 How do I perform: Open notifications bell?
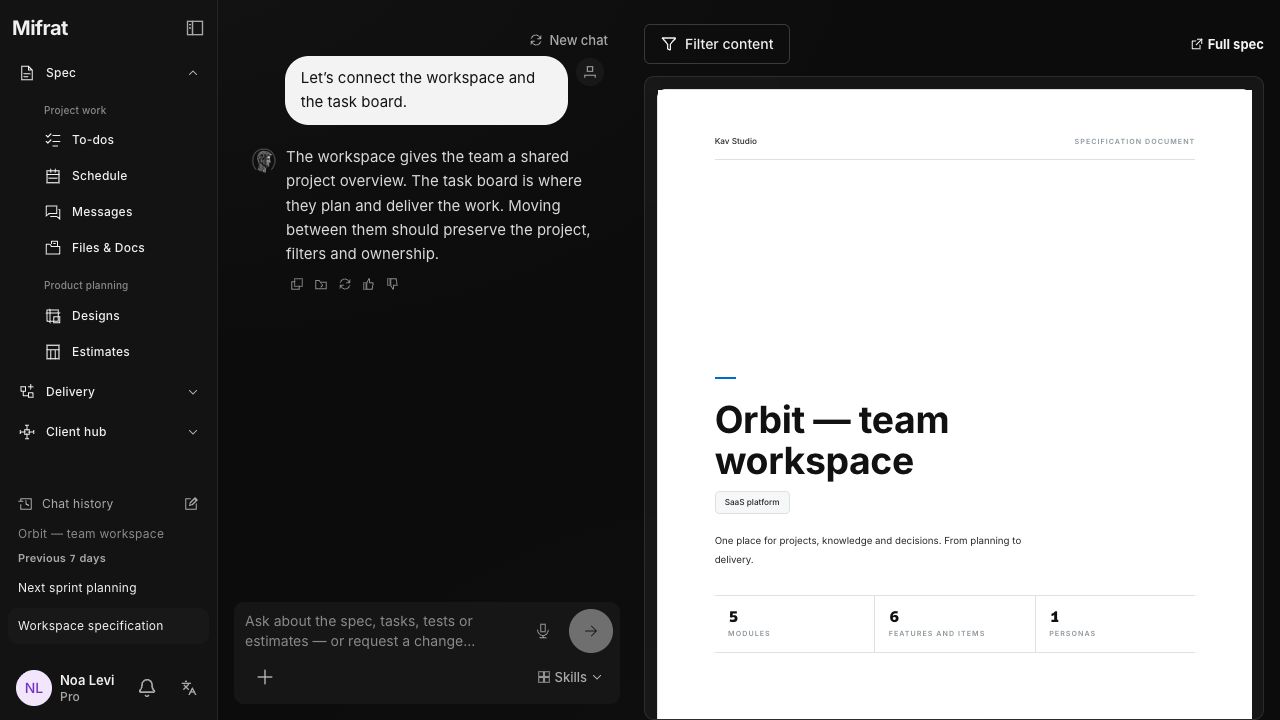coord(147,688)
